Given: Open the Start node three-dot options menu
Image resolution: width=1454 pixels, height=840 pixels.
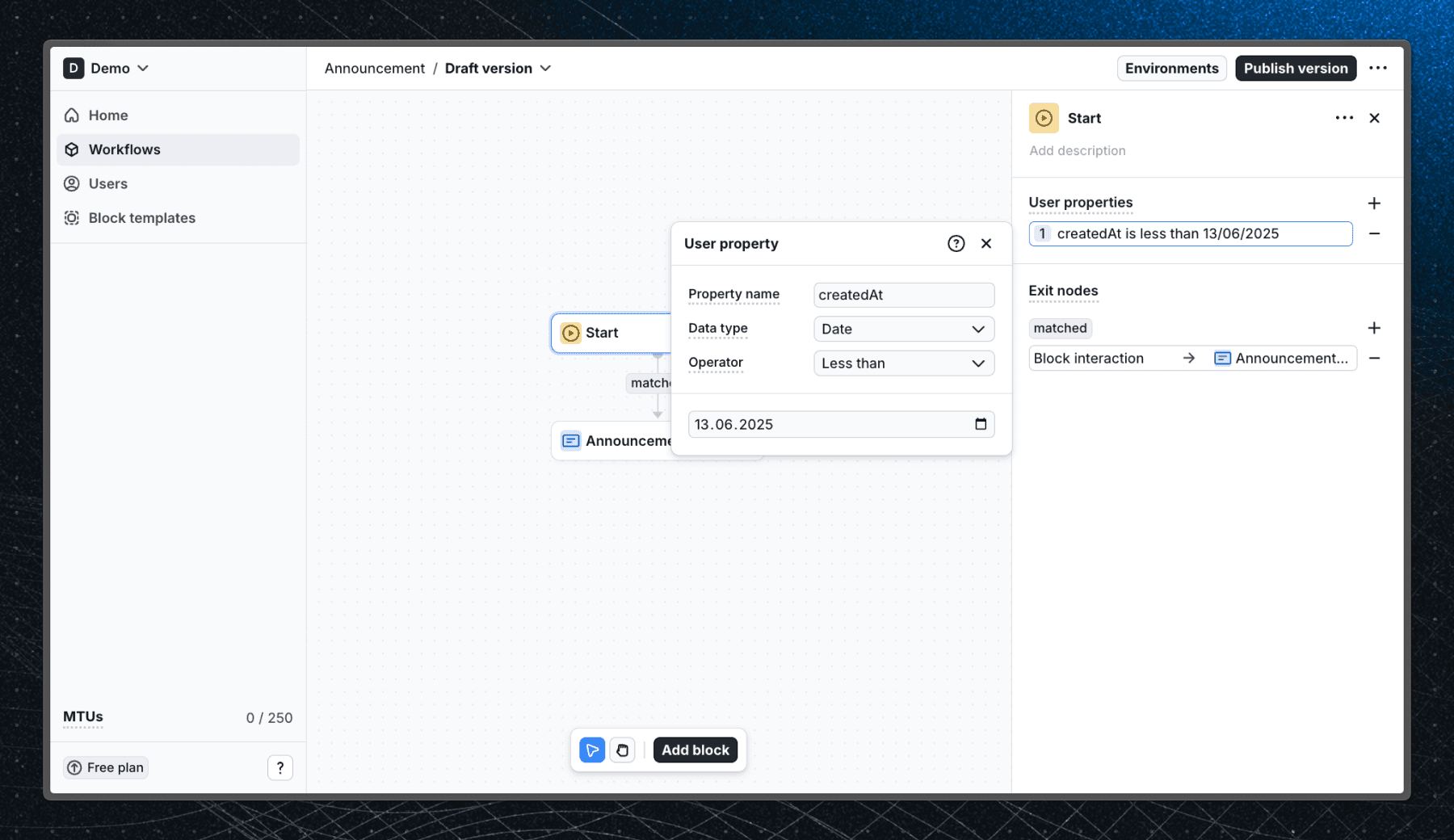Looking at the screenshot, I should 1343,118.
